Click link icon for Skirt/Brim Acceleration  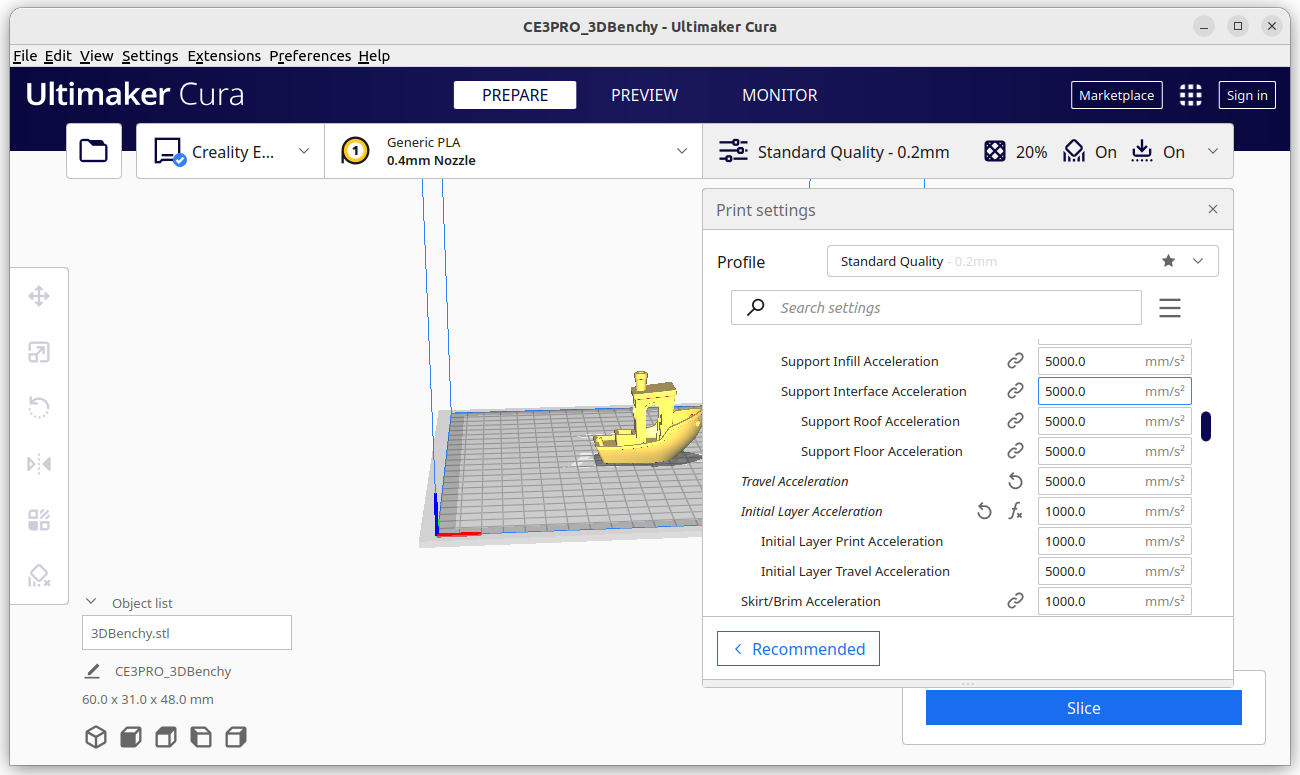1015,601
